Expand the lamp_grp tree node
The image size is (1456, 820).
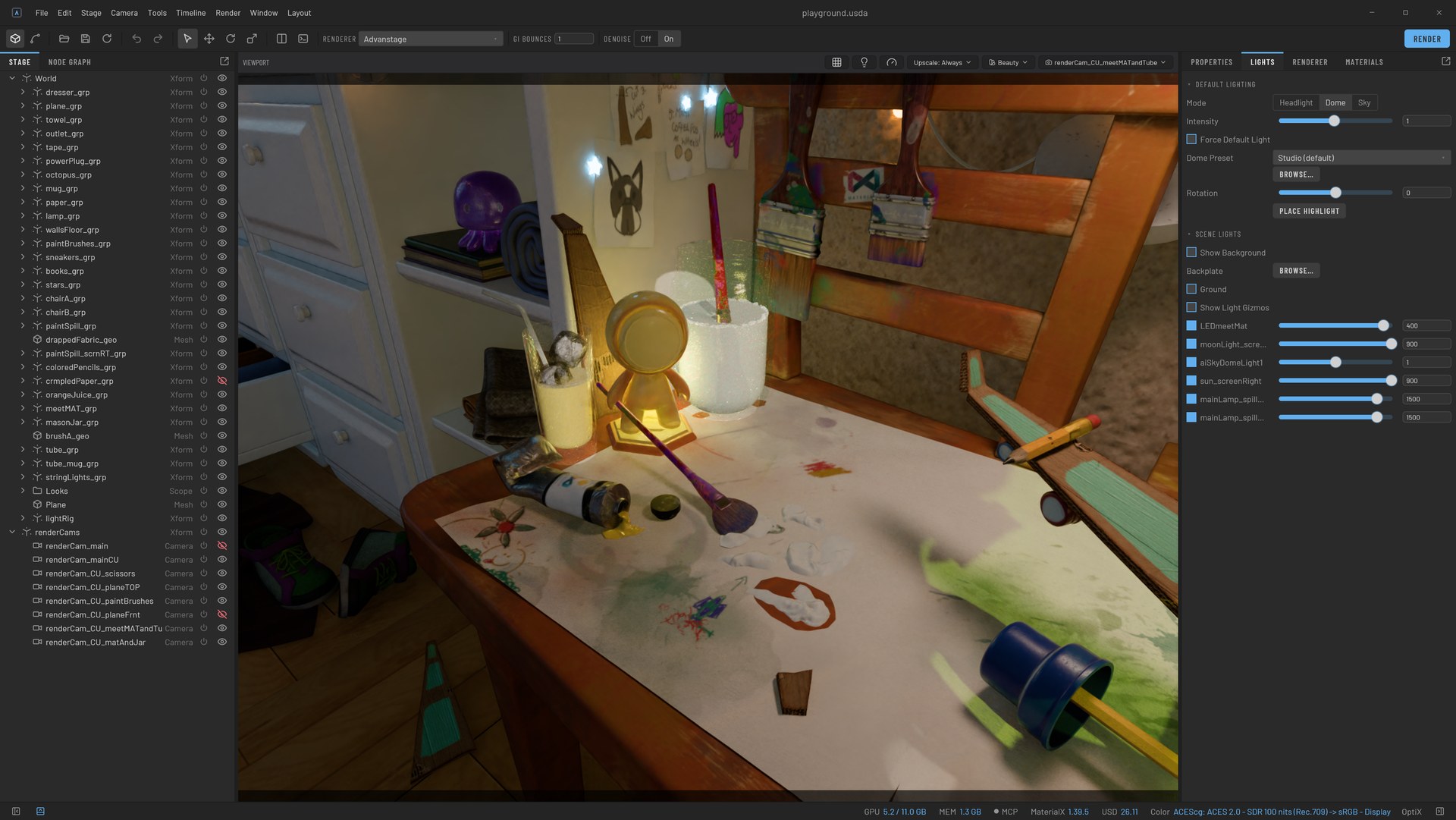(x=23, y=215)
